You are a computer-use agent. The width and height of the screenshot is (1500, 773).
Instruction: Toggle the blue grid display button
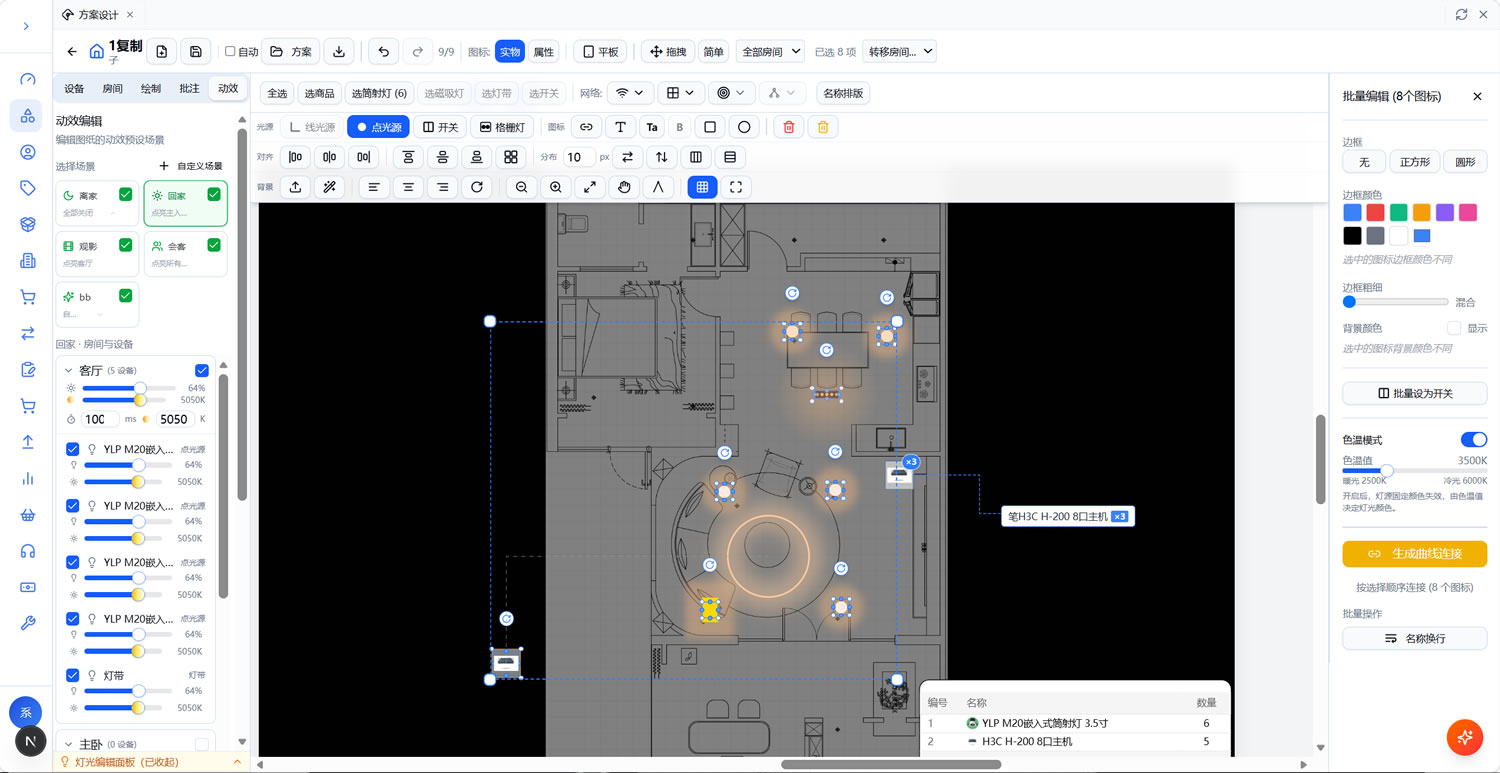click(702, 187)
